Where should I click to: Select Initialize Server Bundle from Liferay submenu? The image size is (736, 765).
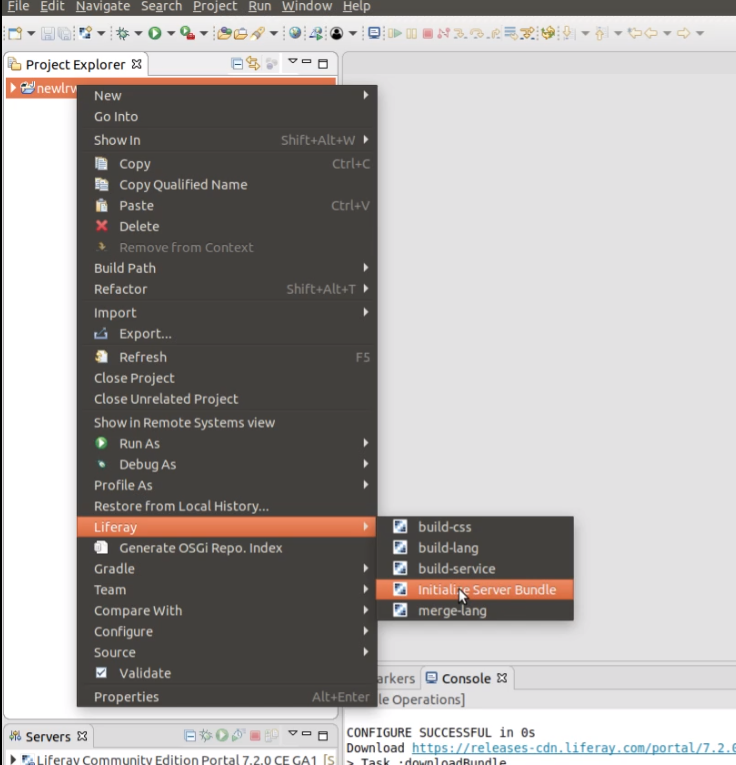point(475,589)
